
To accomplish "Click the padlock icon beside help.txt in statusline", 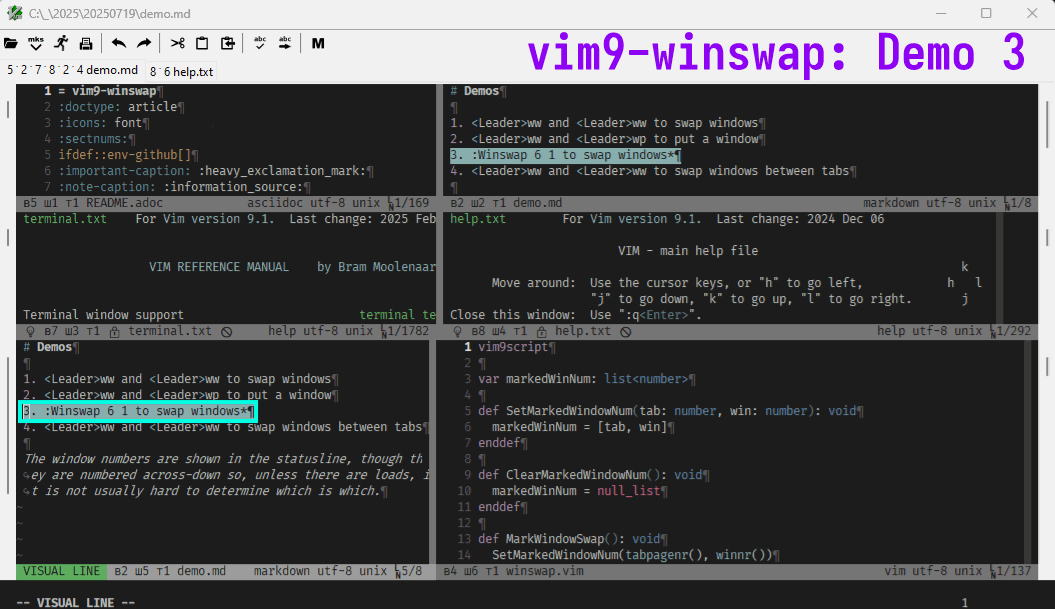I will (x=542, y=332).
